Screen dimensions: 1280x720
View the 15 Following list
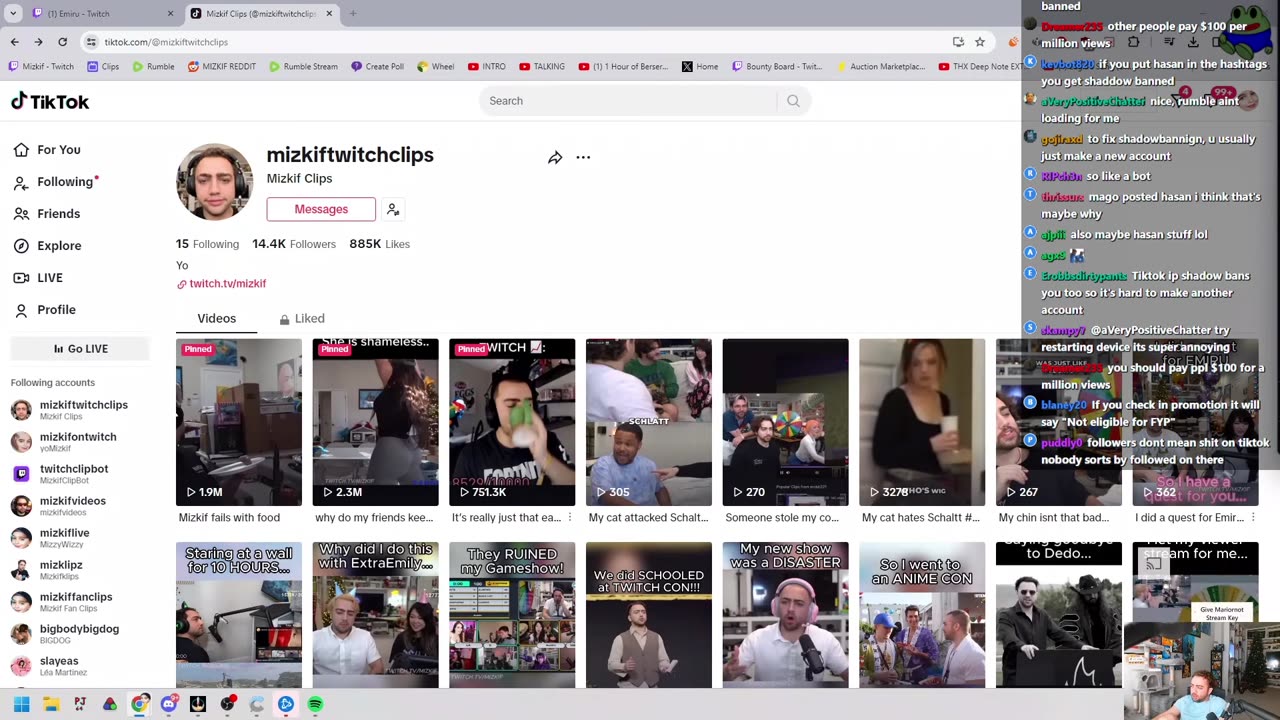207,244
